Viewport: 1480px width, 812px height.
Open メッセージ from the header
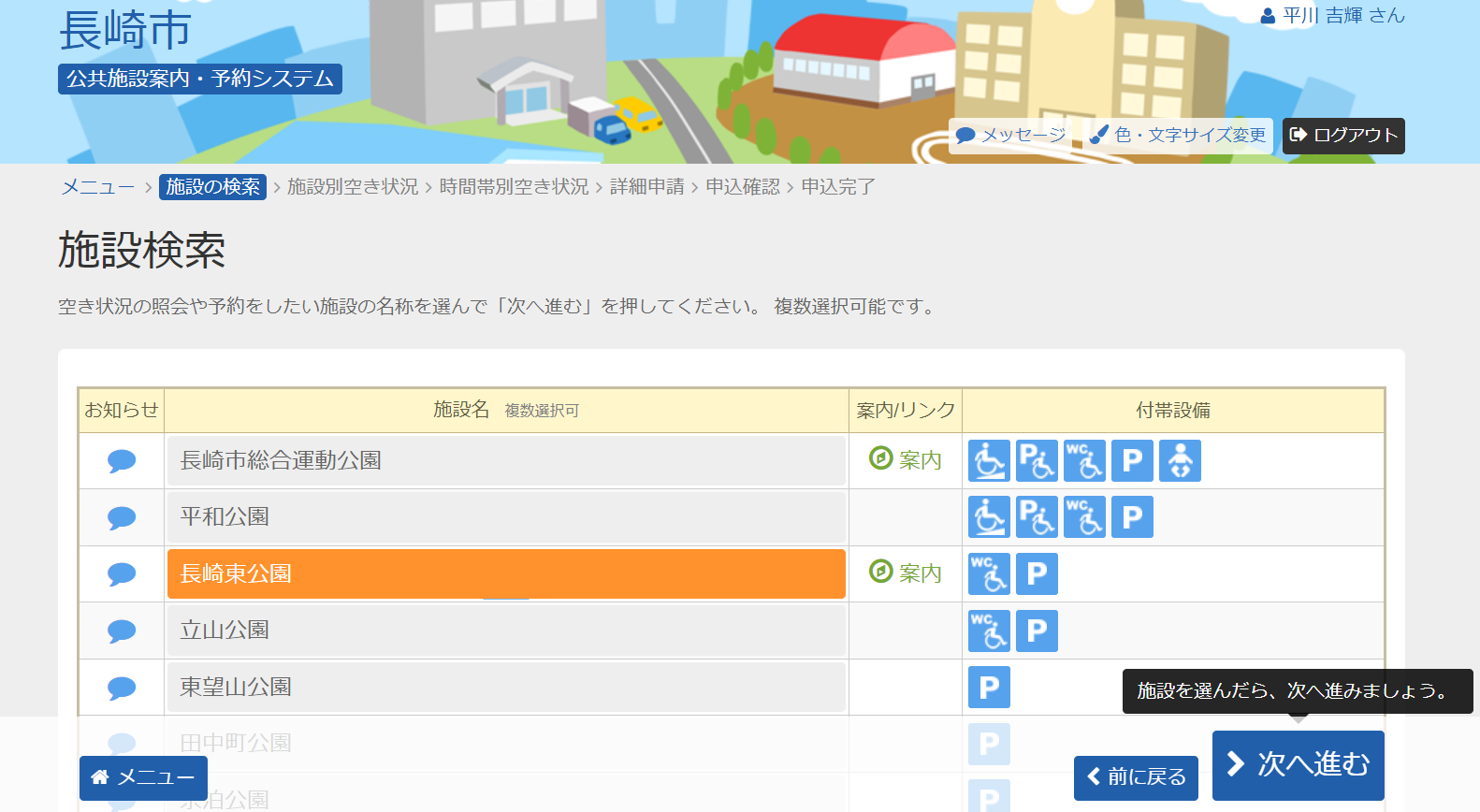1011,136
